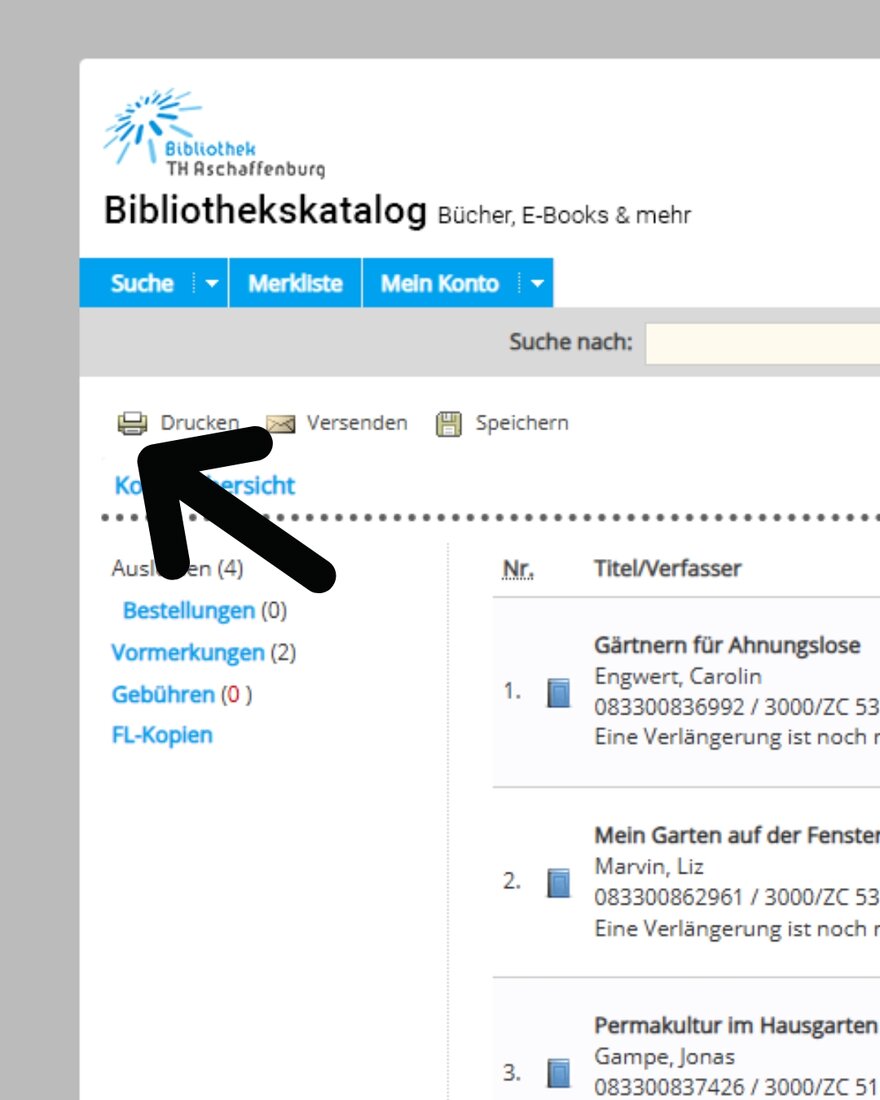Click barcode 083300837426 text
The image size is (880, 1100).
669,1087
